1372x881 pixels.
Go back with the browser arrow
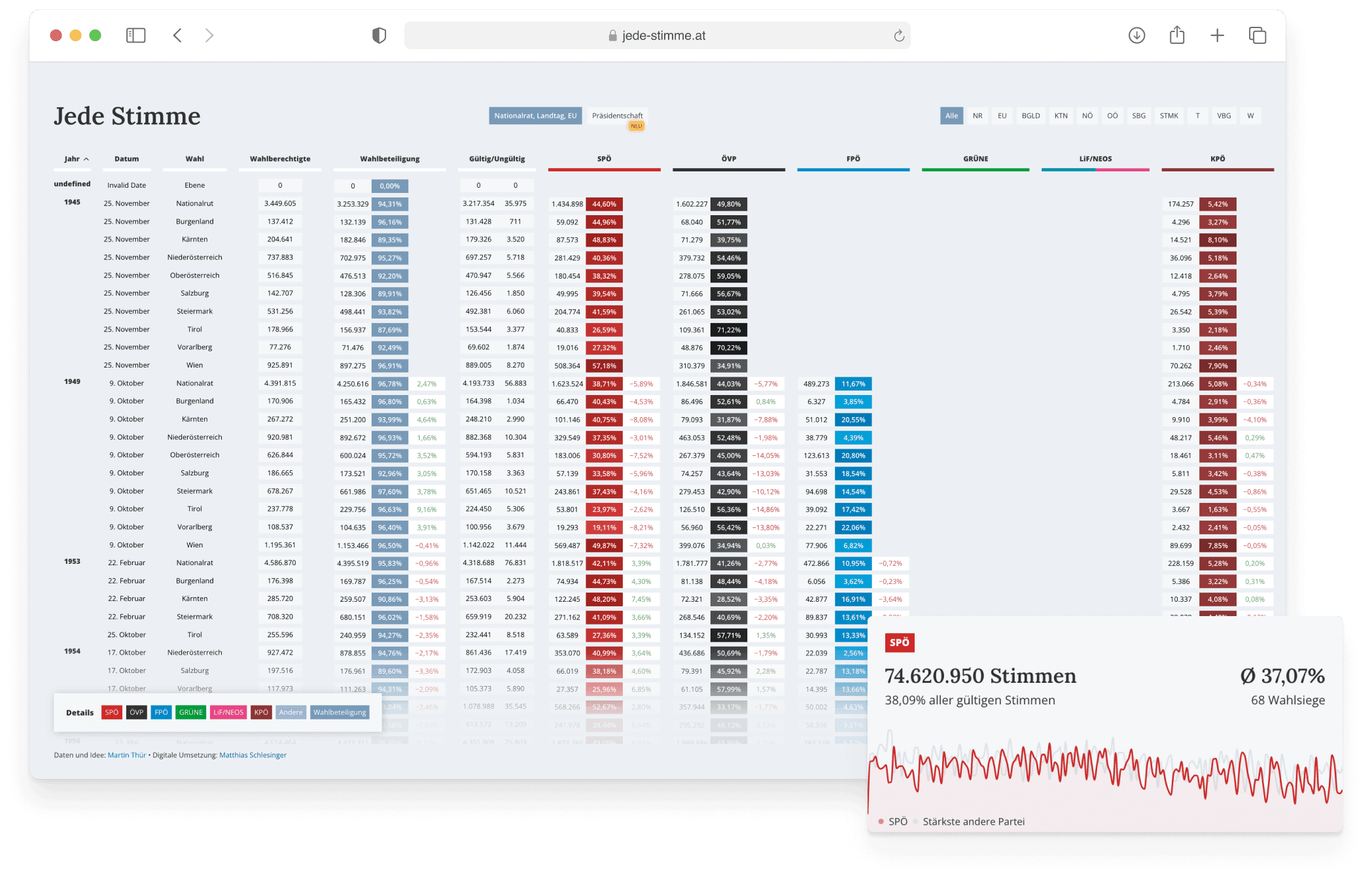click(177, 35)
